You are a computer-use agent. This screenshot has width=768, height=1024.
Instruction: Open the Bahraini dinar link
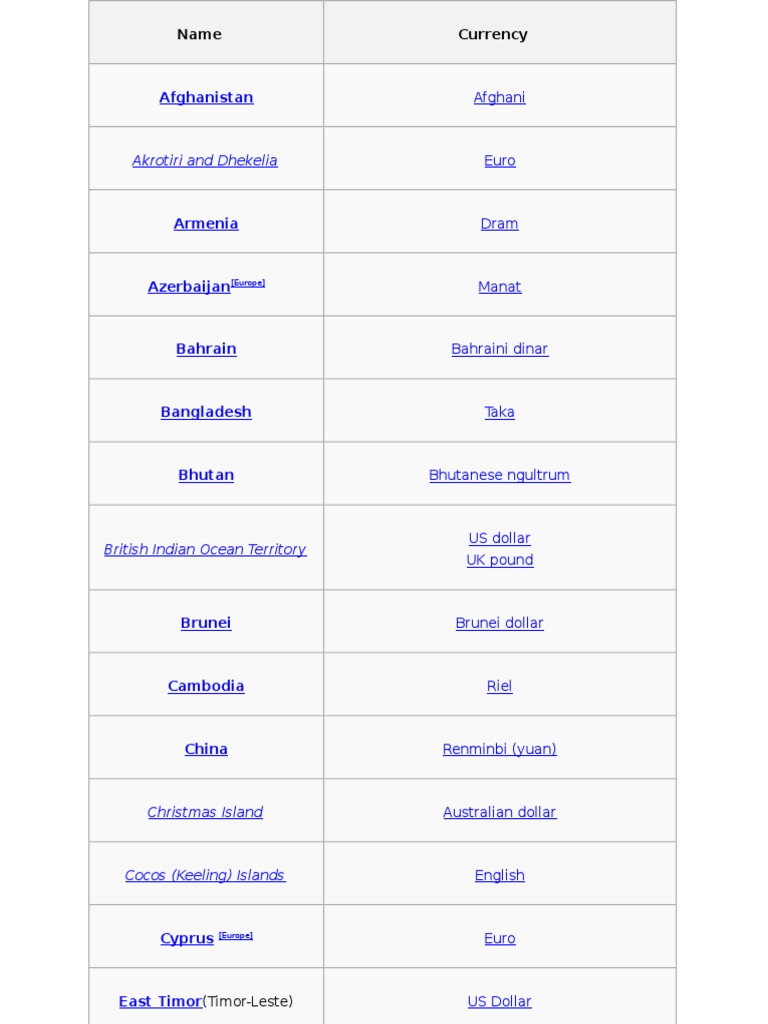point(499,349)
